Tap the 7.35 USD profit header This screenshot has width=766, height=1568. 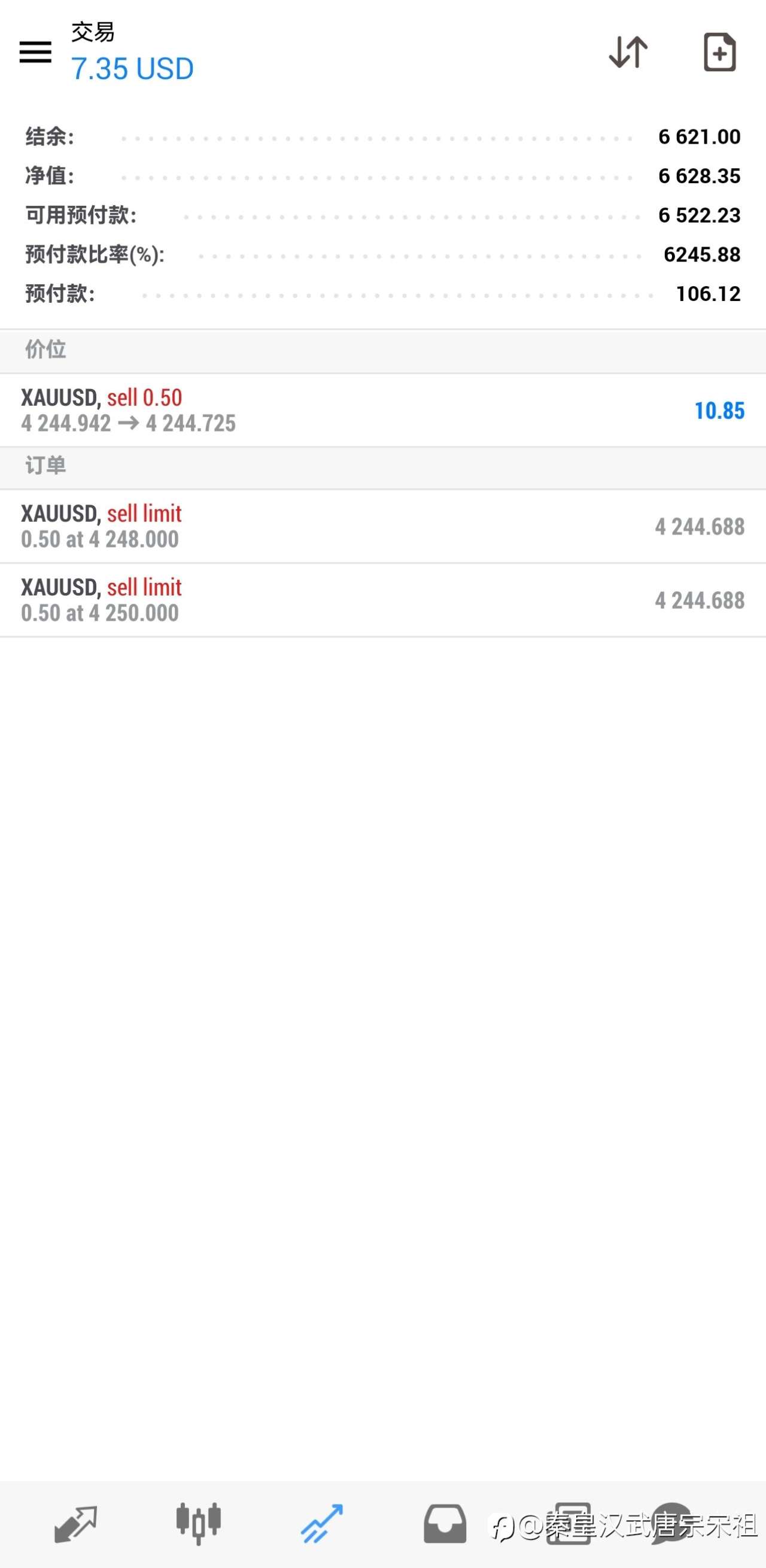[x=133, y=69]
